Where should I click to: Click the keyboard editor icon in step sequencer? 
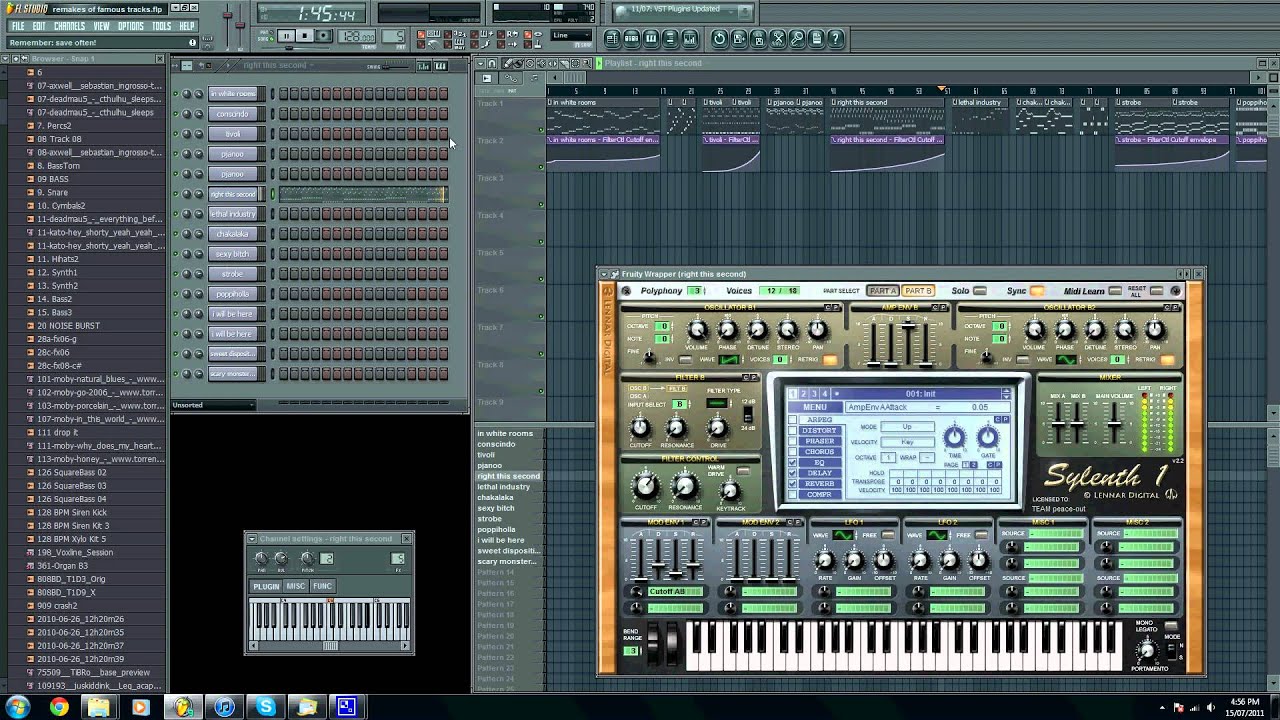pos(439,65)
